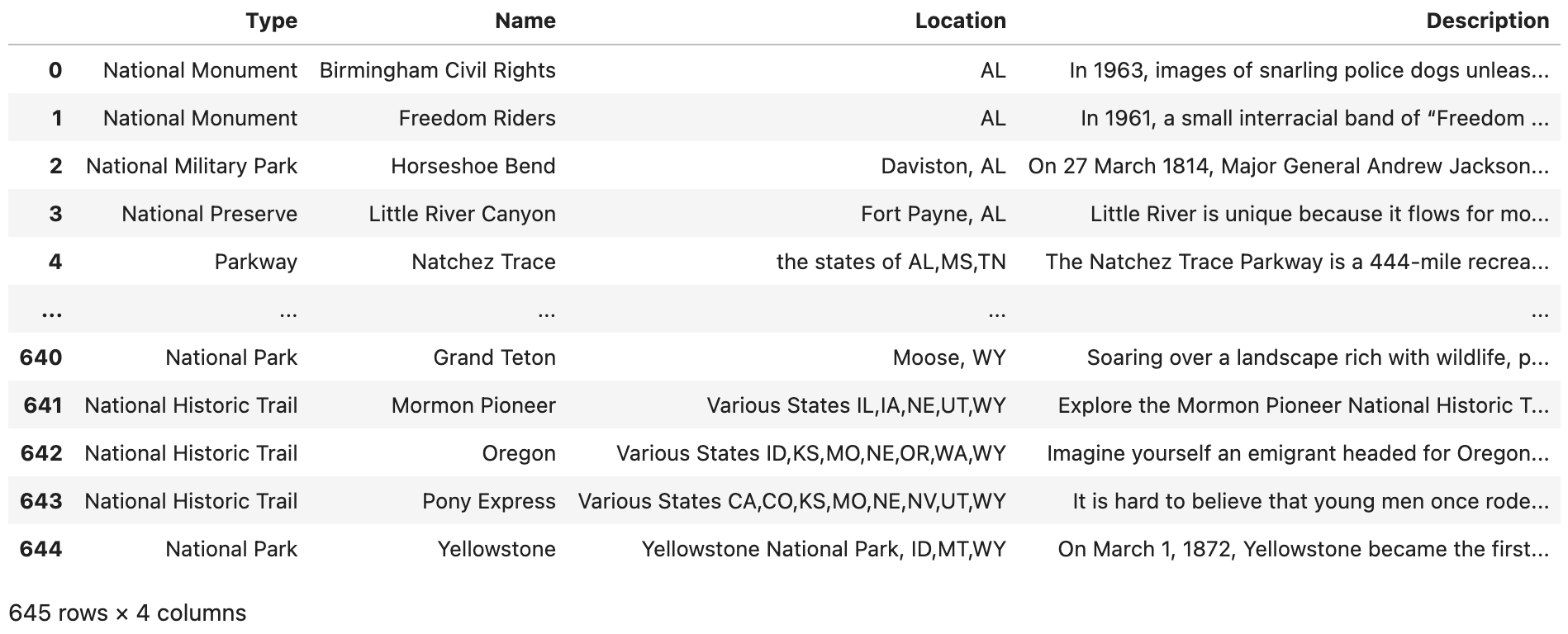Image resolution: width=1568 pixels, height=634 pixels.
Task: Click the Parkway type cell
Action: [x=255, y=263]
